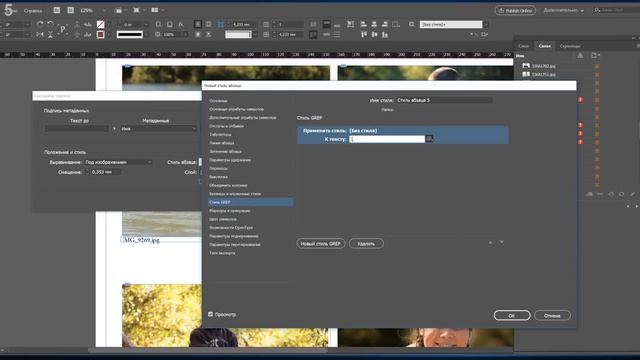
Task: Click the fill color swatch with red slash
Action: 100,24
